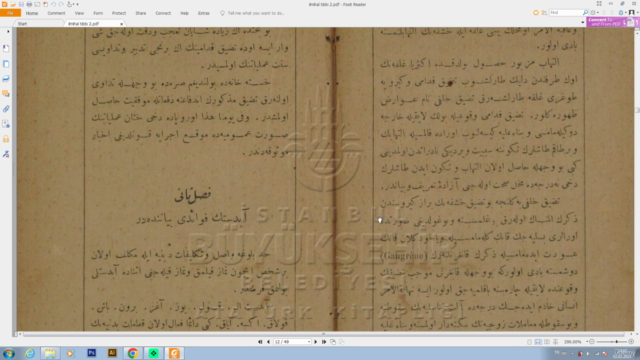Open the Help ribbon tab

point(184,13)
